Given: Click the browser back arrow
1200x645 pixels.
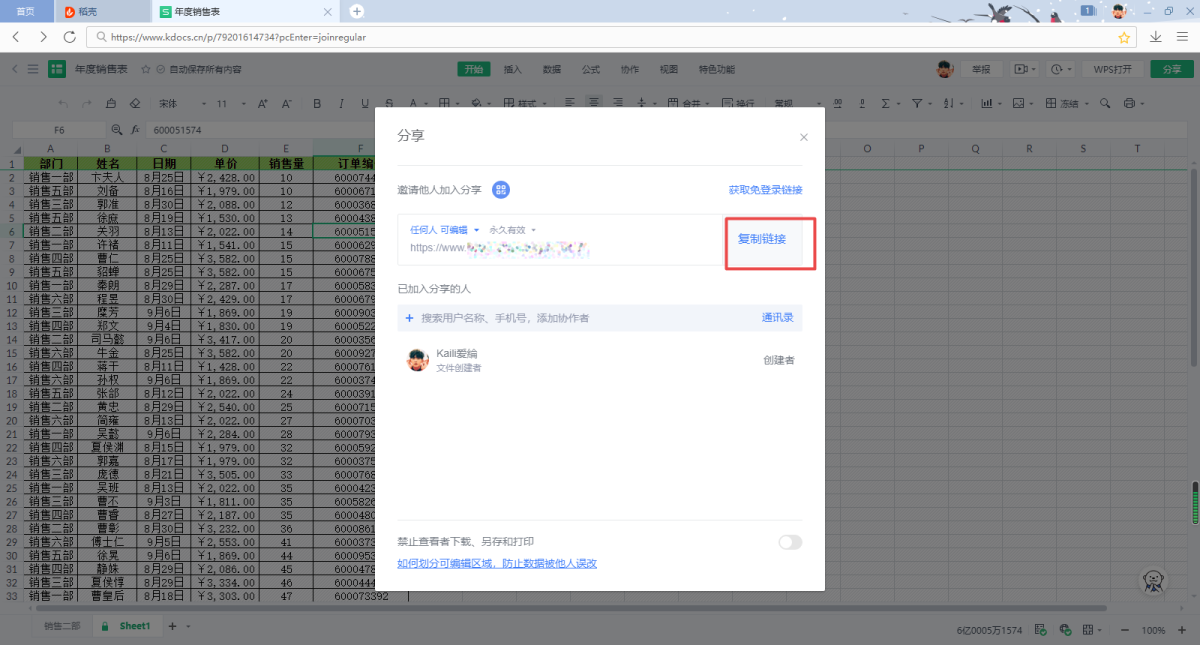Looking at the screenshot, I should coord(17,37).
